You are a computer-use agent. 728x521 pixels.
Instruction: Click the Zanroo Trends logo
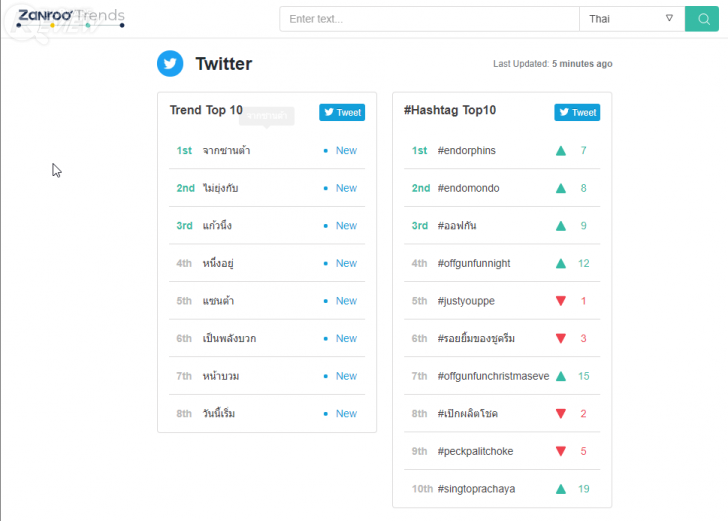(x=70, y=16)
